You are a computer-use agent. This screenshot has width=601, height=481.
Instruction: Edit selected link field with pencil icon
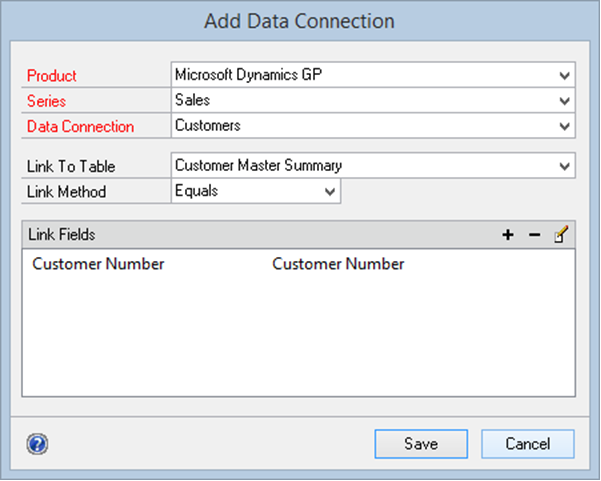coord(561,234)
